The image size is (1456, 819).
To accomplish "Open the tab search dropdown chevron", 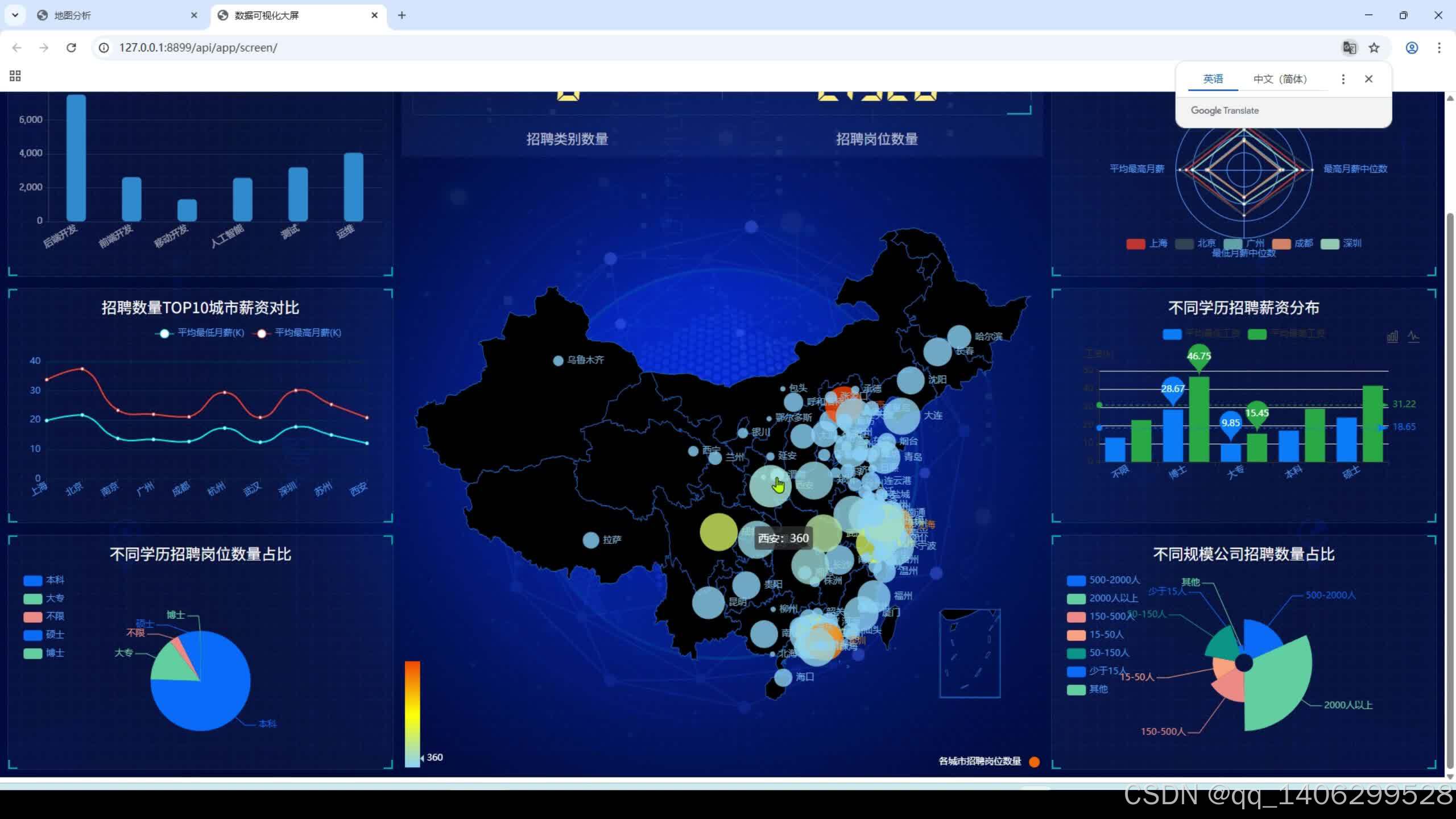I will (15, 15).
